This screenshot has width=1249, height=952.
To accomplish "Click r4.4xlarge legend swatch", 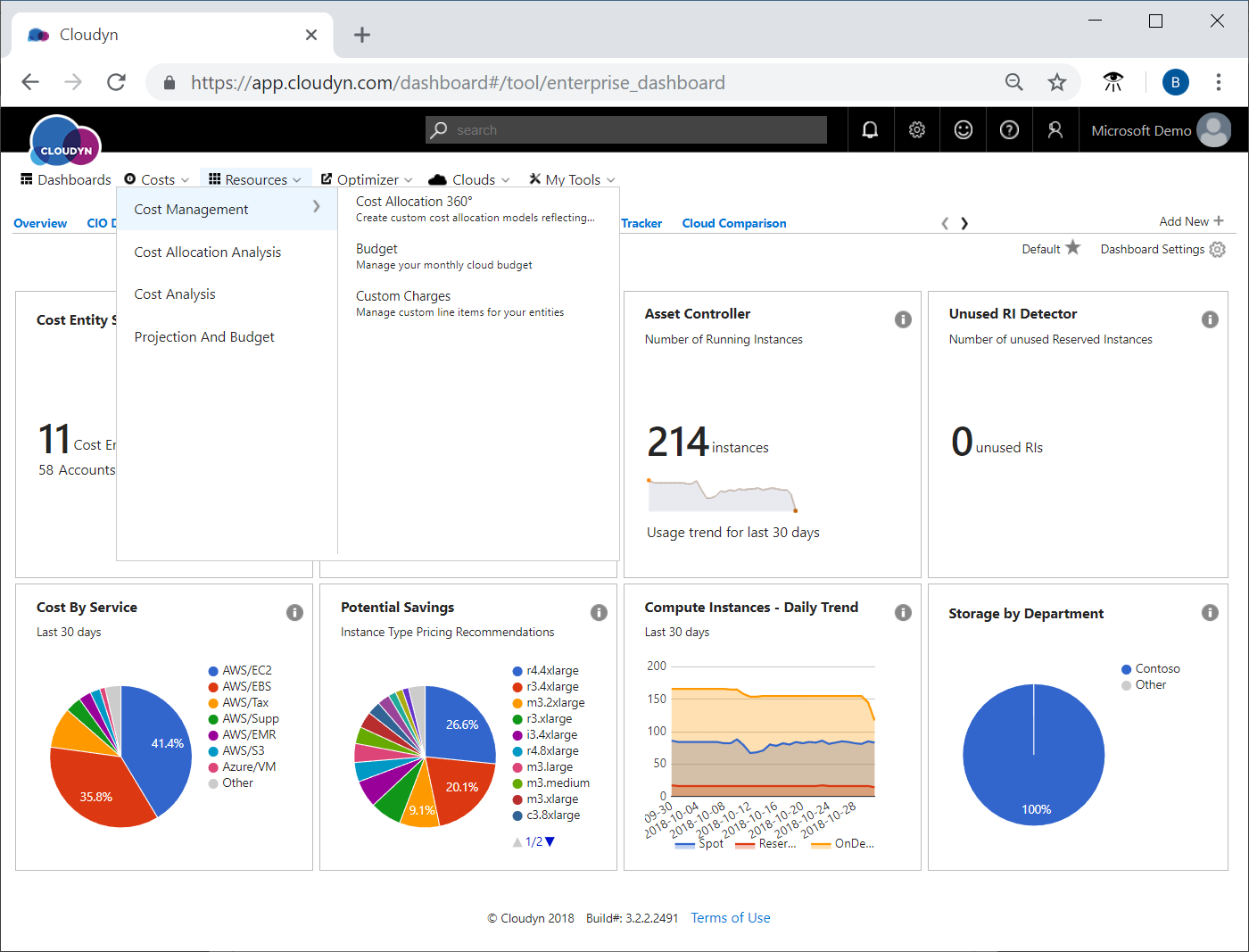I will 517,671.
